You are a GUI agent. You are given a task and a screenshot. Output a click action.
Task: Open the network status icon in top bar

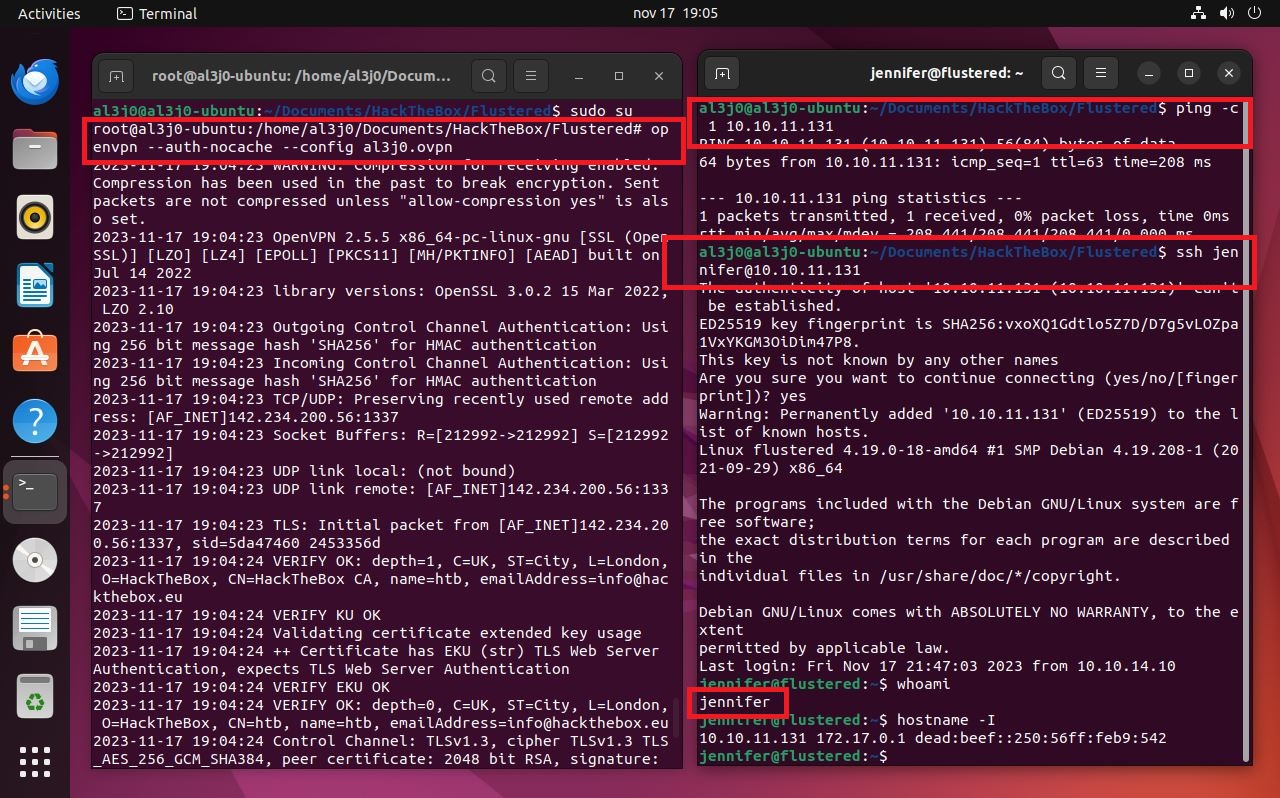pyautogui.click(x=1199, y=14)
